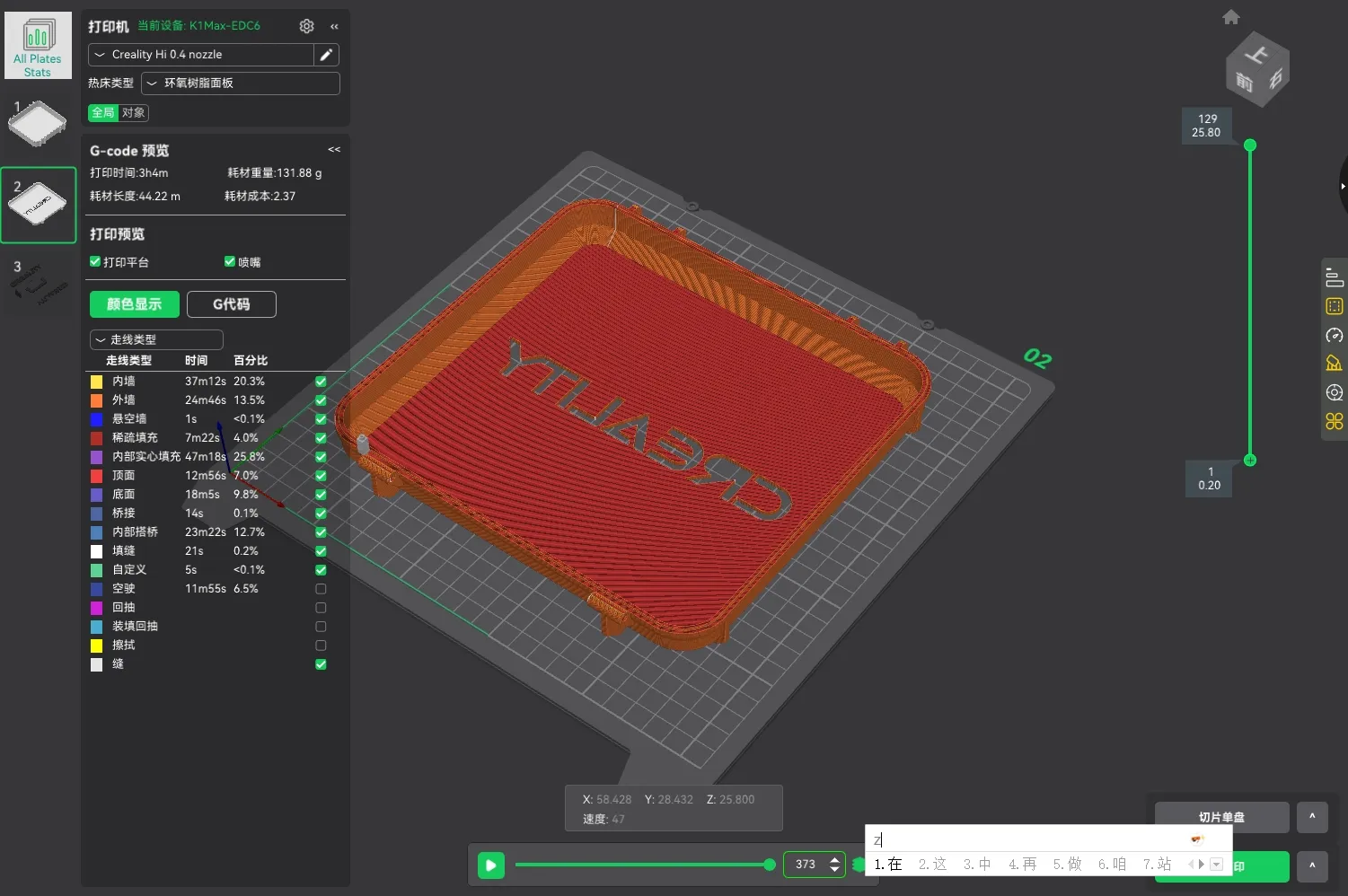Select plate 1 thumbnail

(x=38, y=123)
